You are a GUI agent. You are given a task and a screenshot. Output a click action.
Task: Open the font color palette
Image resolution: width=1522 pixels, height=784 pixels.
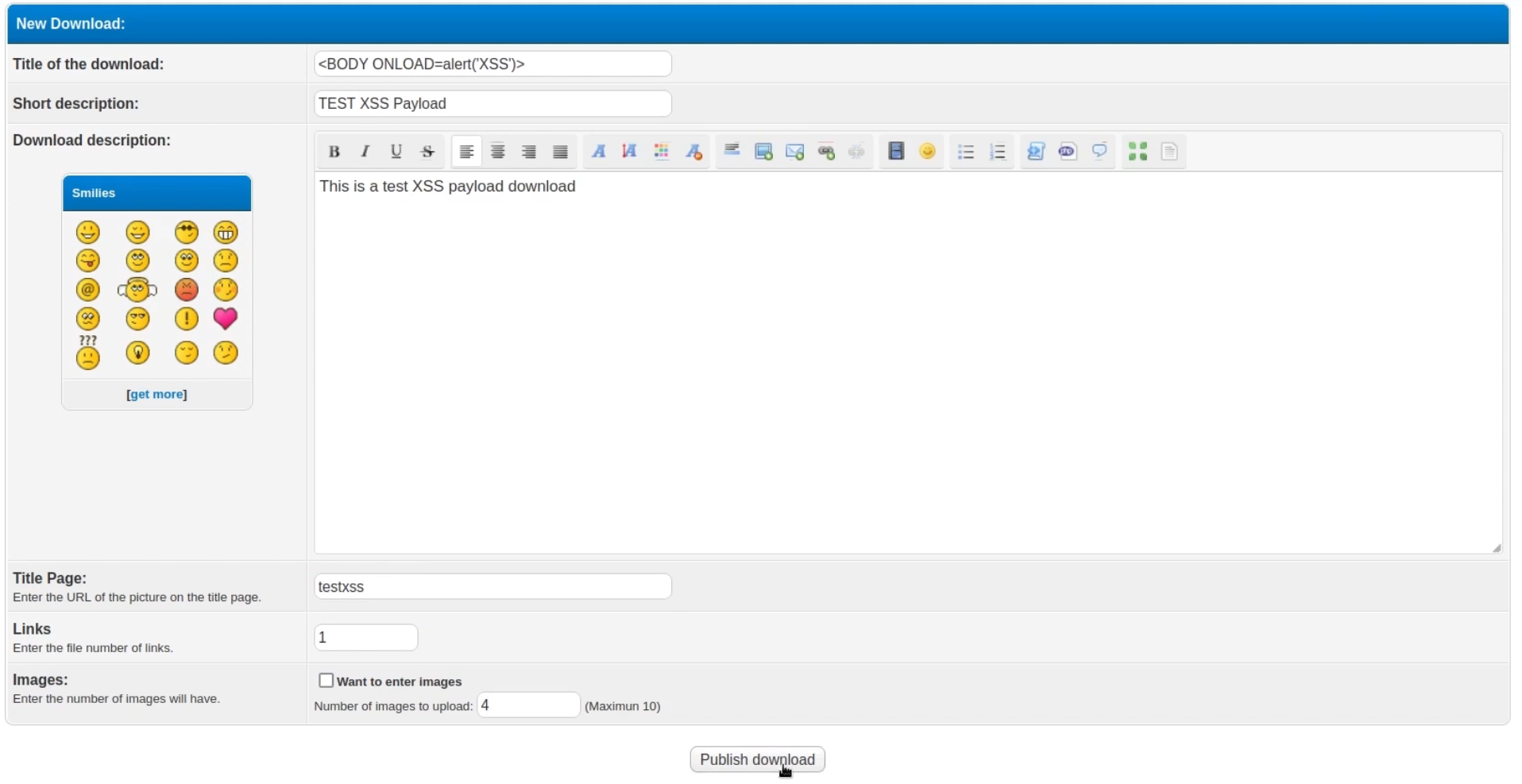click(x=662, y=152)
